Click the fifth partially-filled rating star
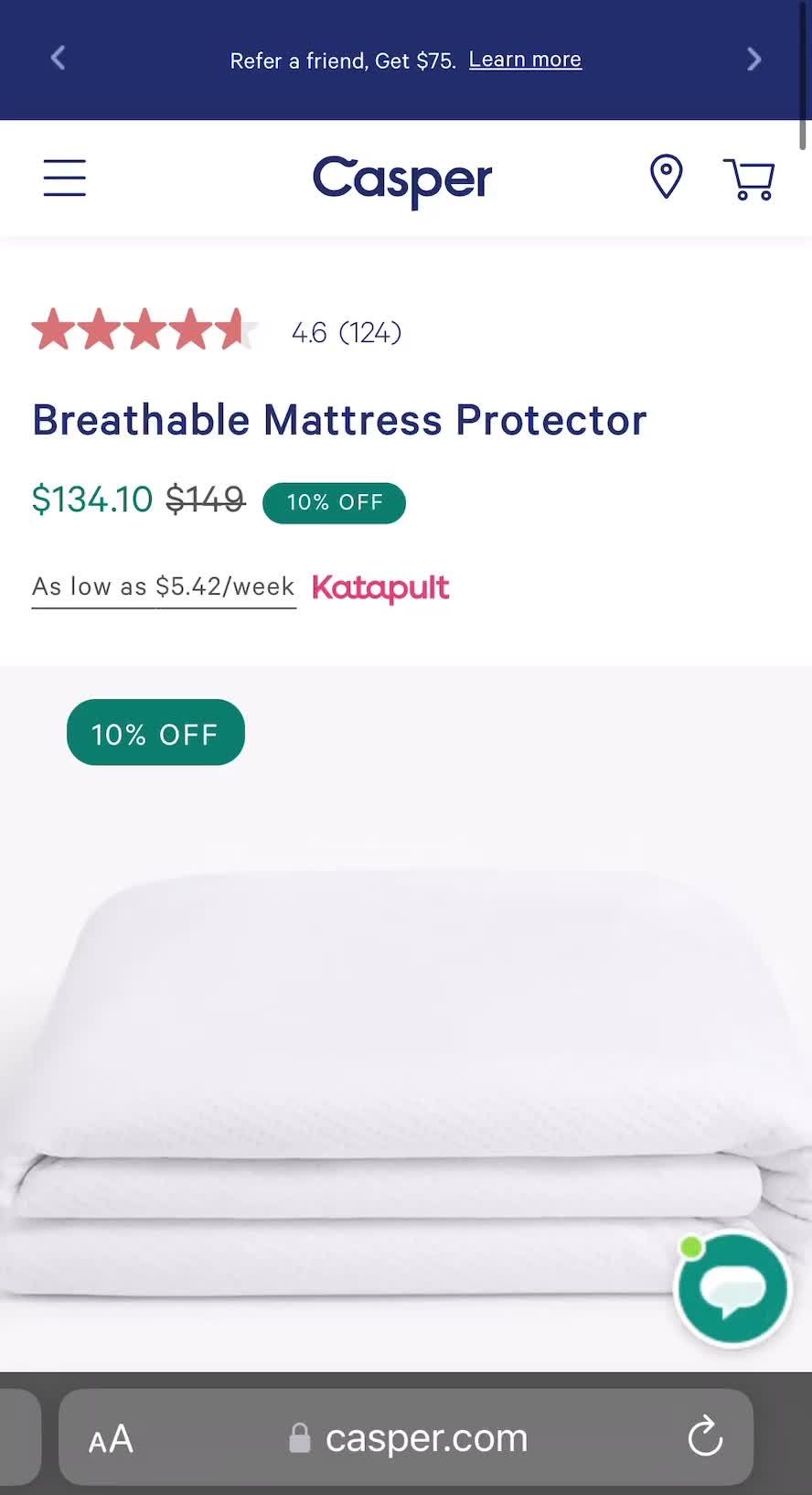812x1495 pixels. pos(229,330)
